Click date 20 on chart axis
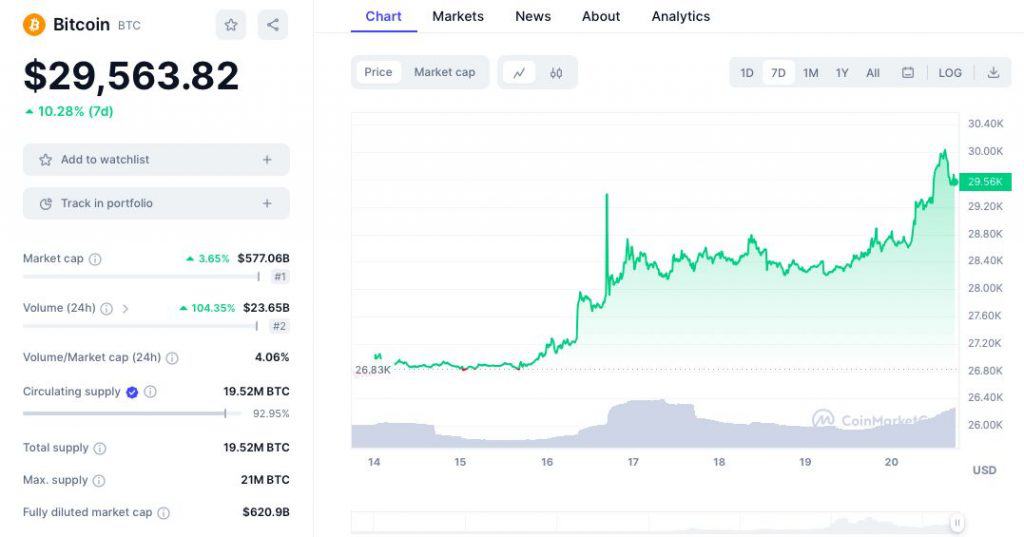This screenshot has height=537, width=1024. (x=891, y=462)
